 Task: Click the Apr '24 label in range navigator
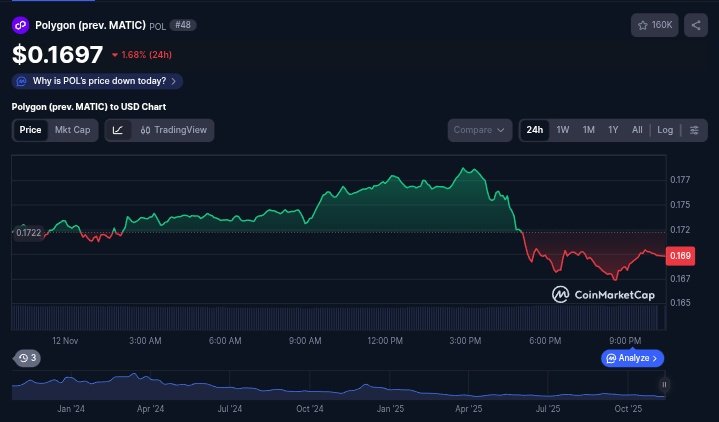tap(150, 409)
